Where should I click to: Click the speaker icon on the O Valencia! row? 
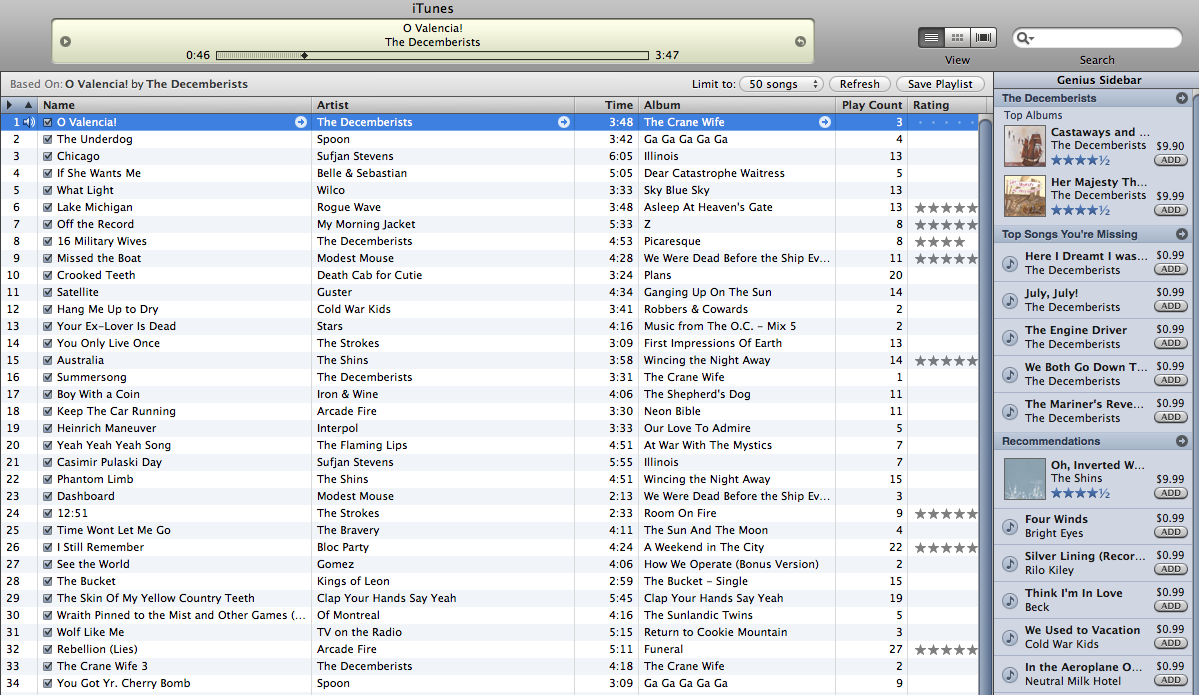pos(29,122)
